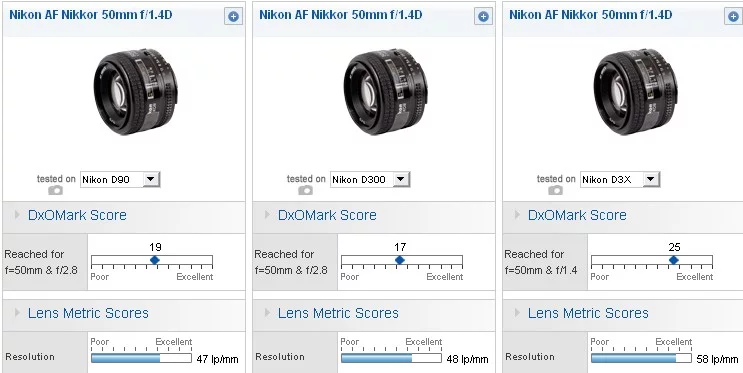Click first Nikon AF Nikkor 50mm f/1.4D title

(91, 15)
